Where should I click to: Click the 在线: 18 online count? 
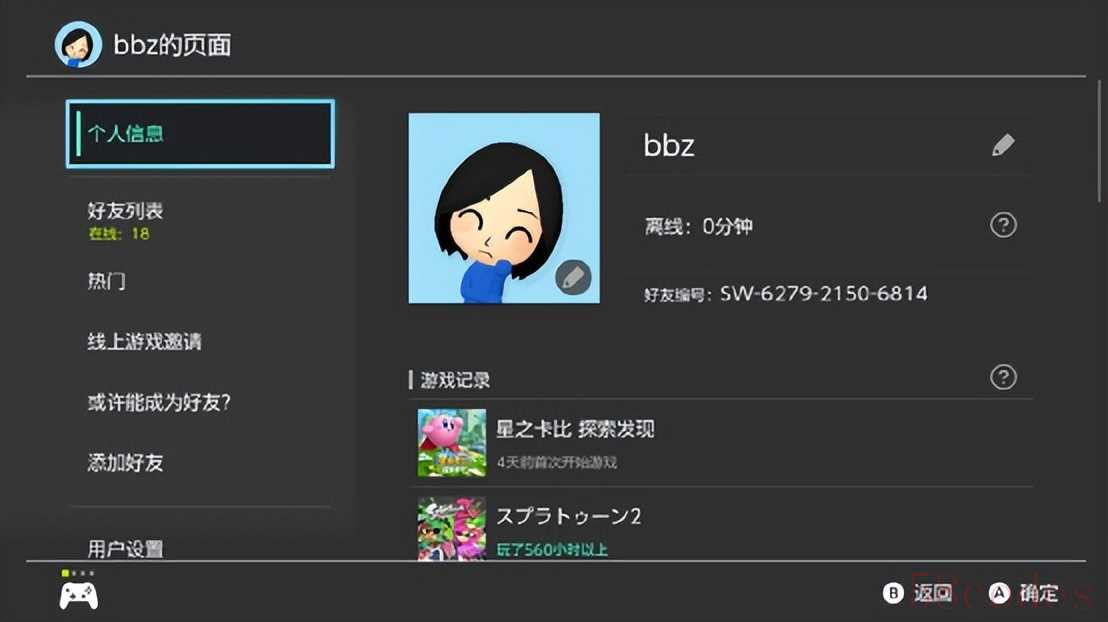[x=119, y=234]
